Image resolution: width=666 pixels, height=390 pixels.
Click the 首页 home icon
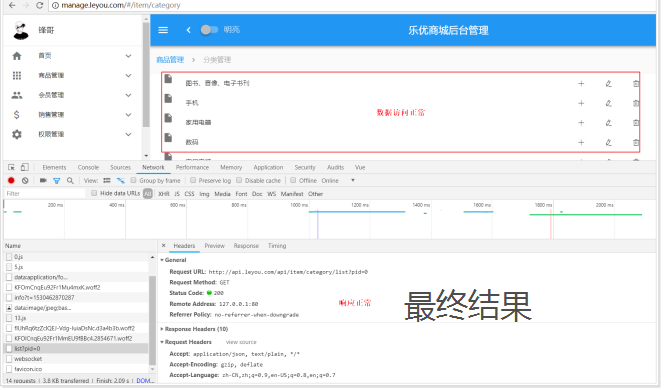(17, 56)
